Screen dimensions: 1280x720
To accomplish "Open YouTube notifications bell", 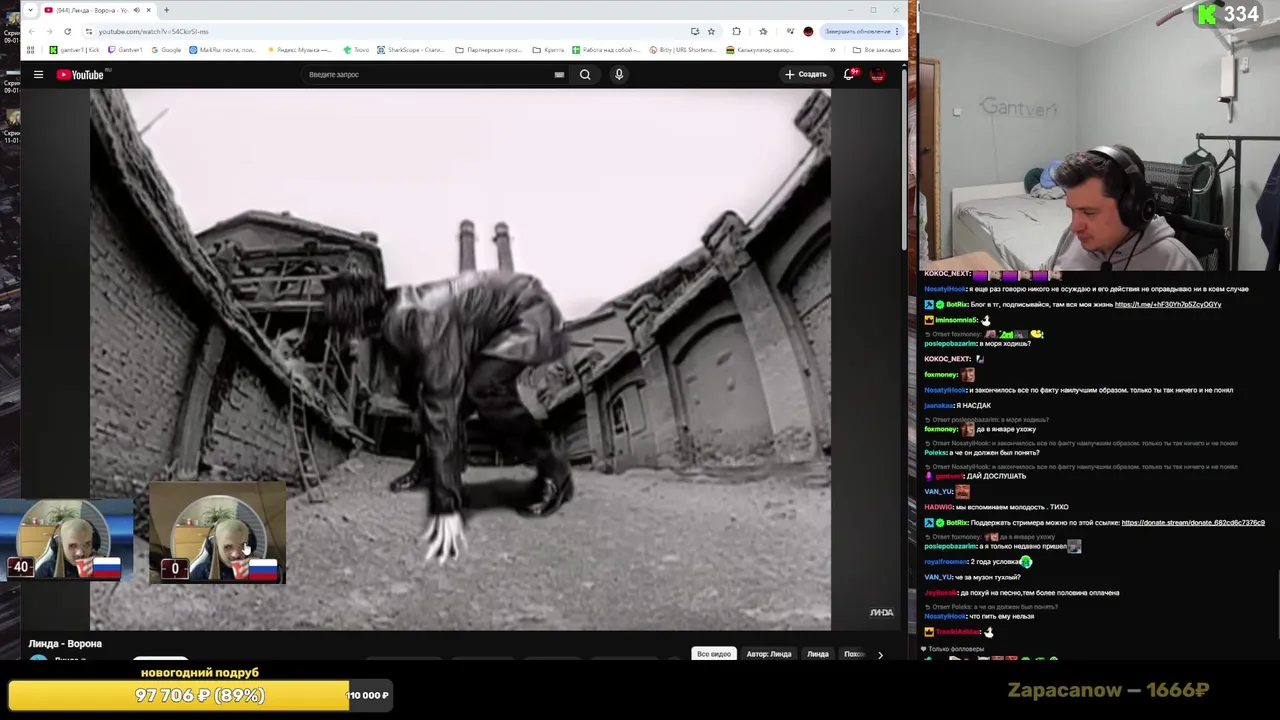I will click(x=849, y=74).
